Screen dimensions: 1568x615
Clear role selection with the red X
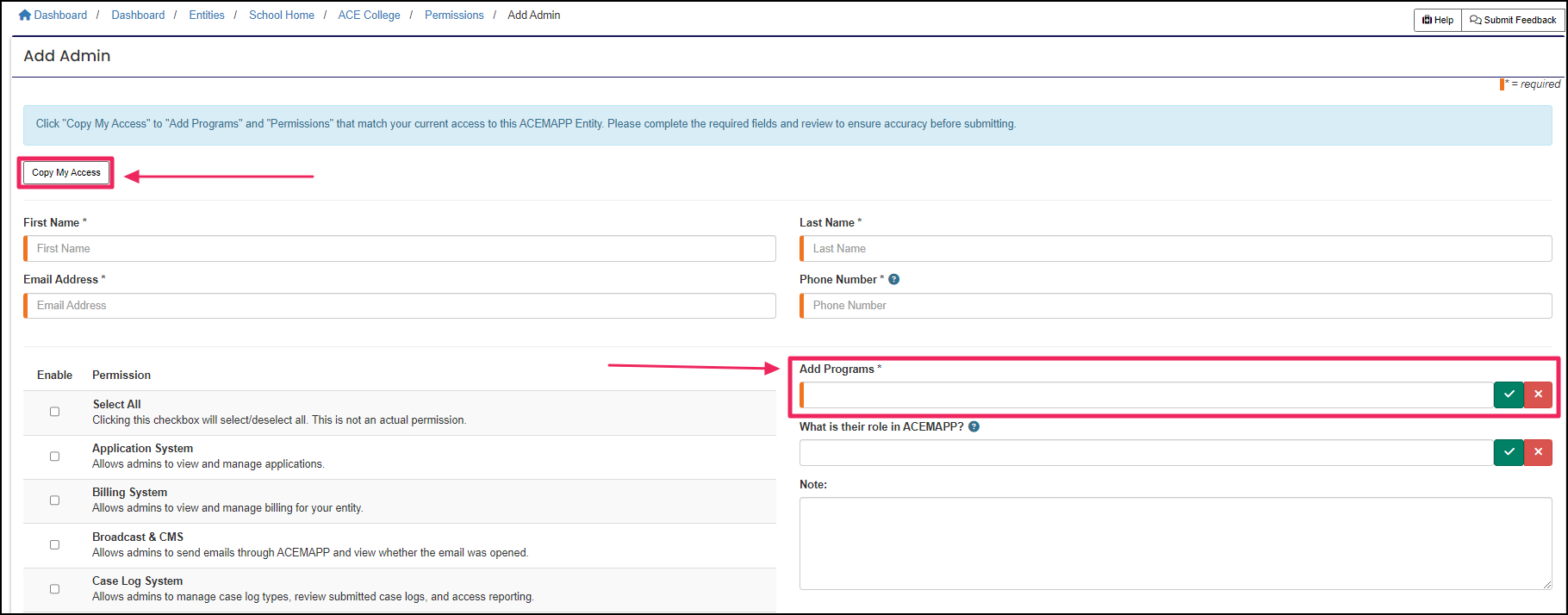click(x=1538, y=452)
